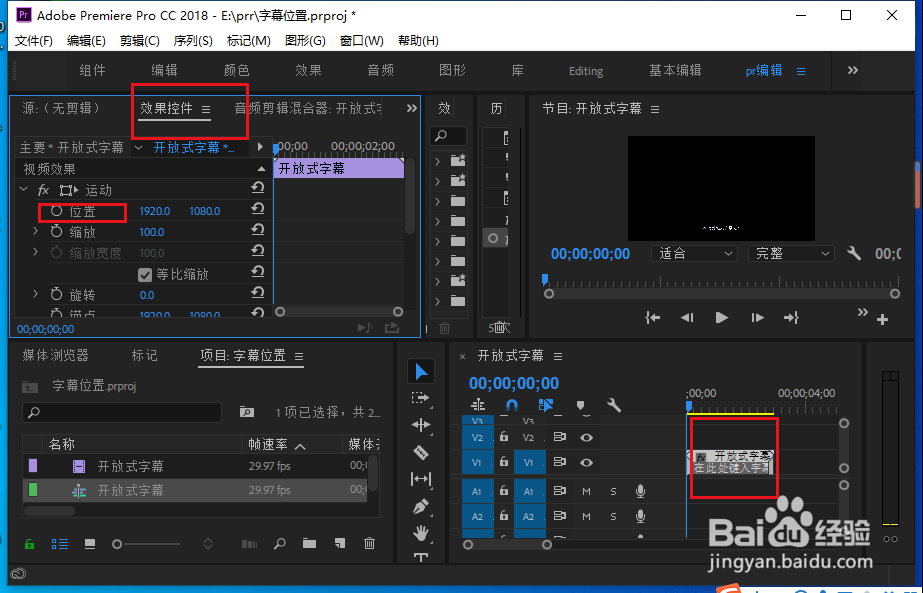Select the Track Select Forward tool
The height and width of the screenshot is (593, 923).
pos(420,398)
